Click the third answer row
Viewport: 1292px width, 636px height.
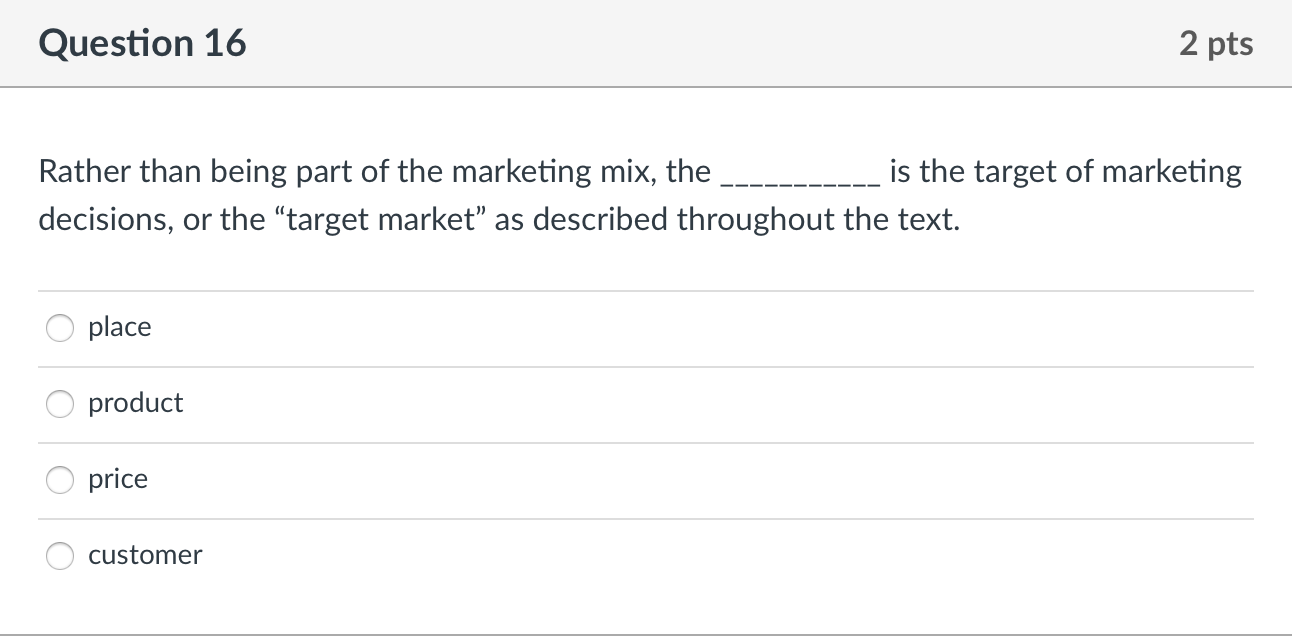[x=646, y=479]
